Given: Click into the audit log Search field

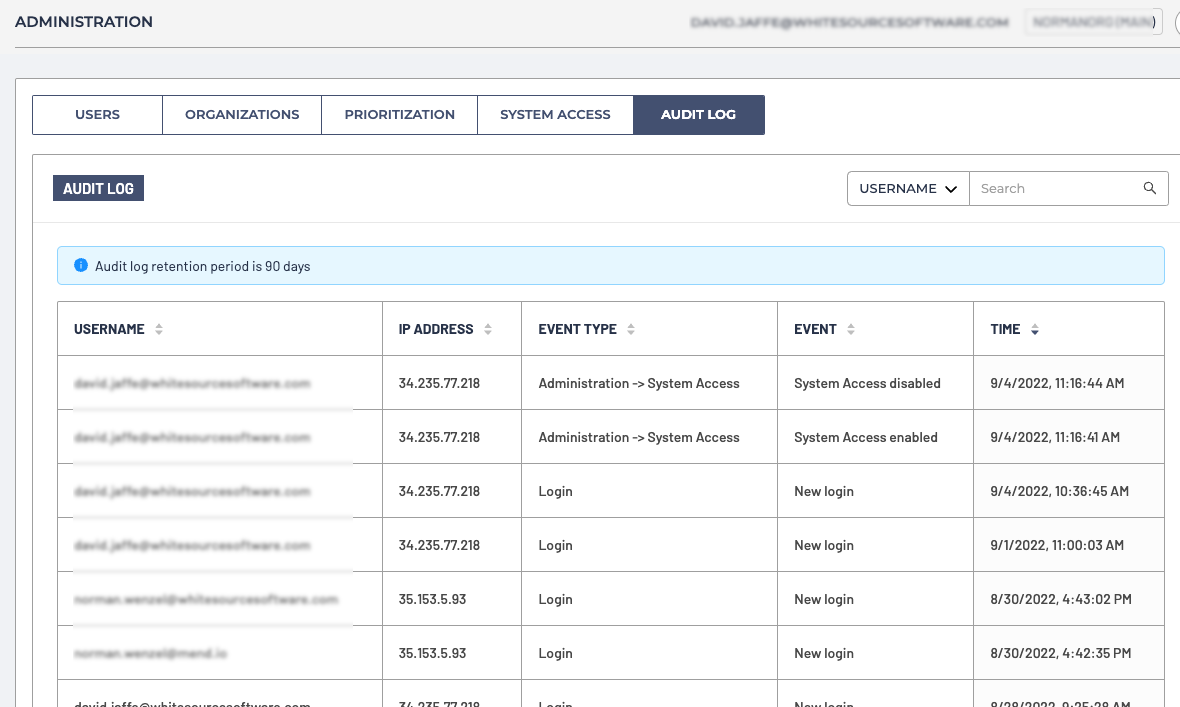Looking at the screenshot, I should [x=1055, y=188].
